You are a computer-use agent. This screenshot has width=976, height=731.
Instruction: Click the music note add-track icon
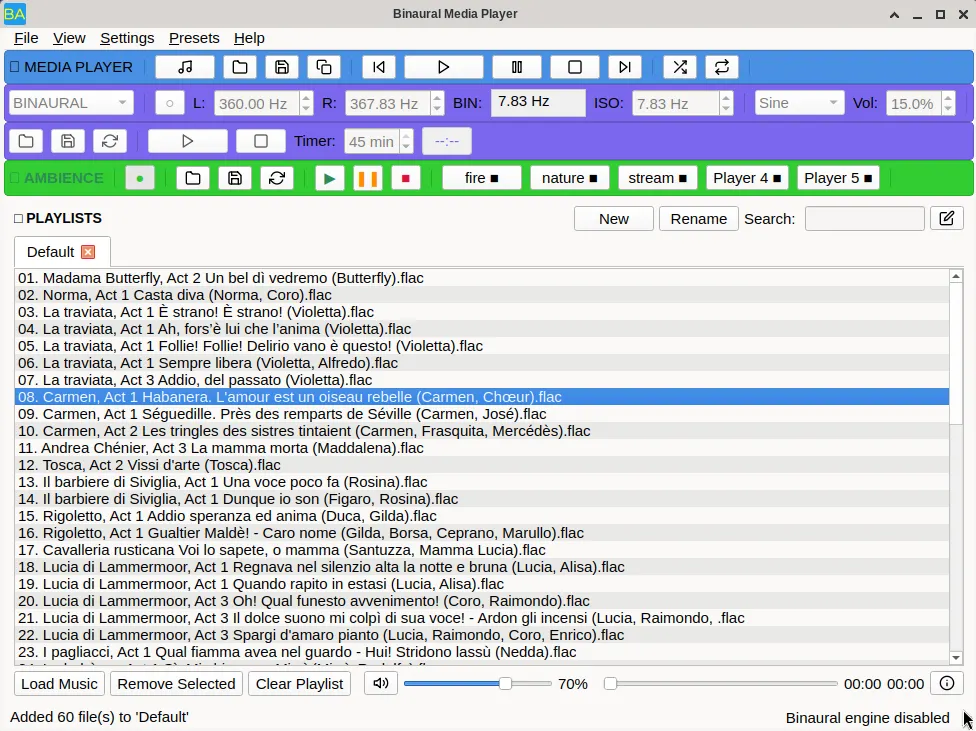(185, 67)
